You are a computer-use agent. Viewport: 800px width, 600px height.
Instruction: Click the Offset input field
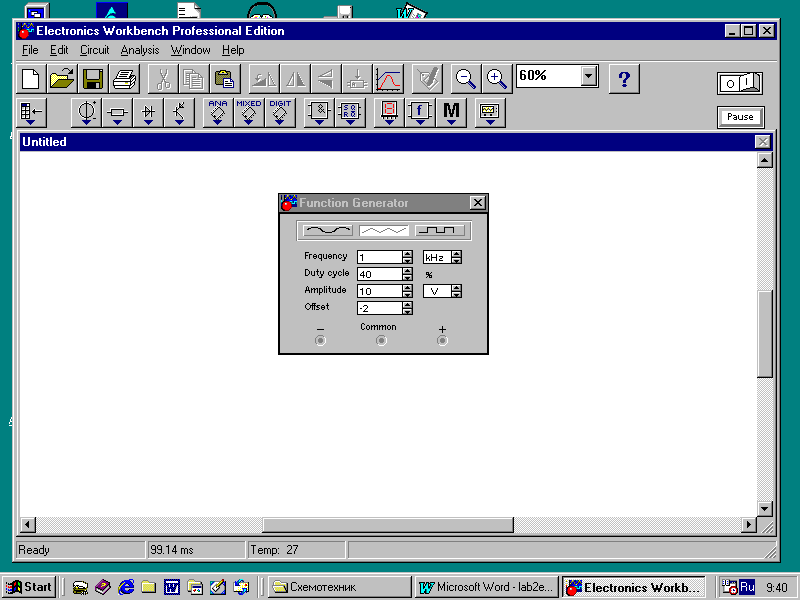click(380, 308)
